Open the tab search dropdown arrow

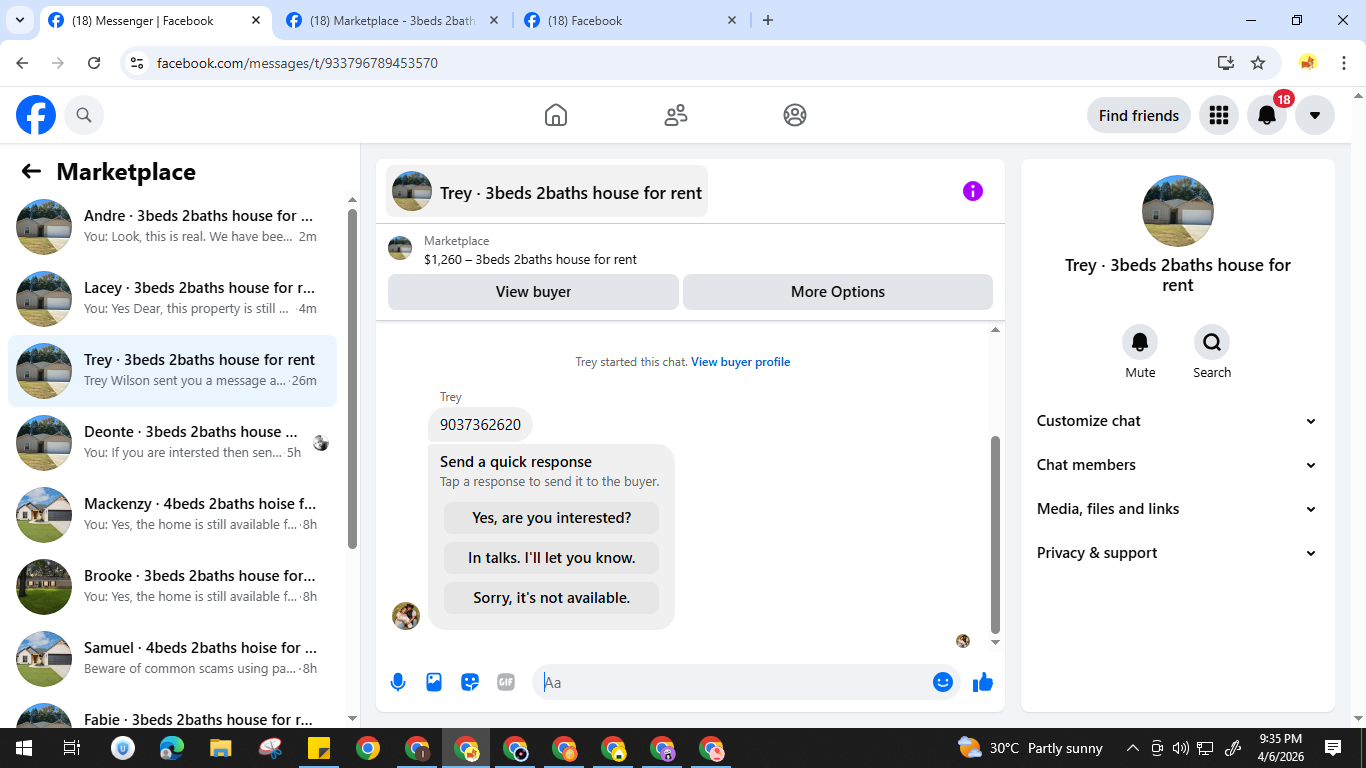19,20
